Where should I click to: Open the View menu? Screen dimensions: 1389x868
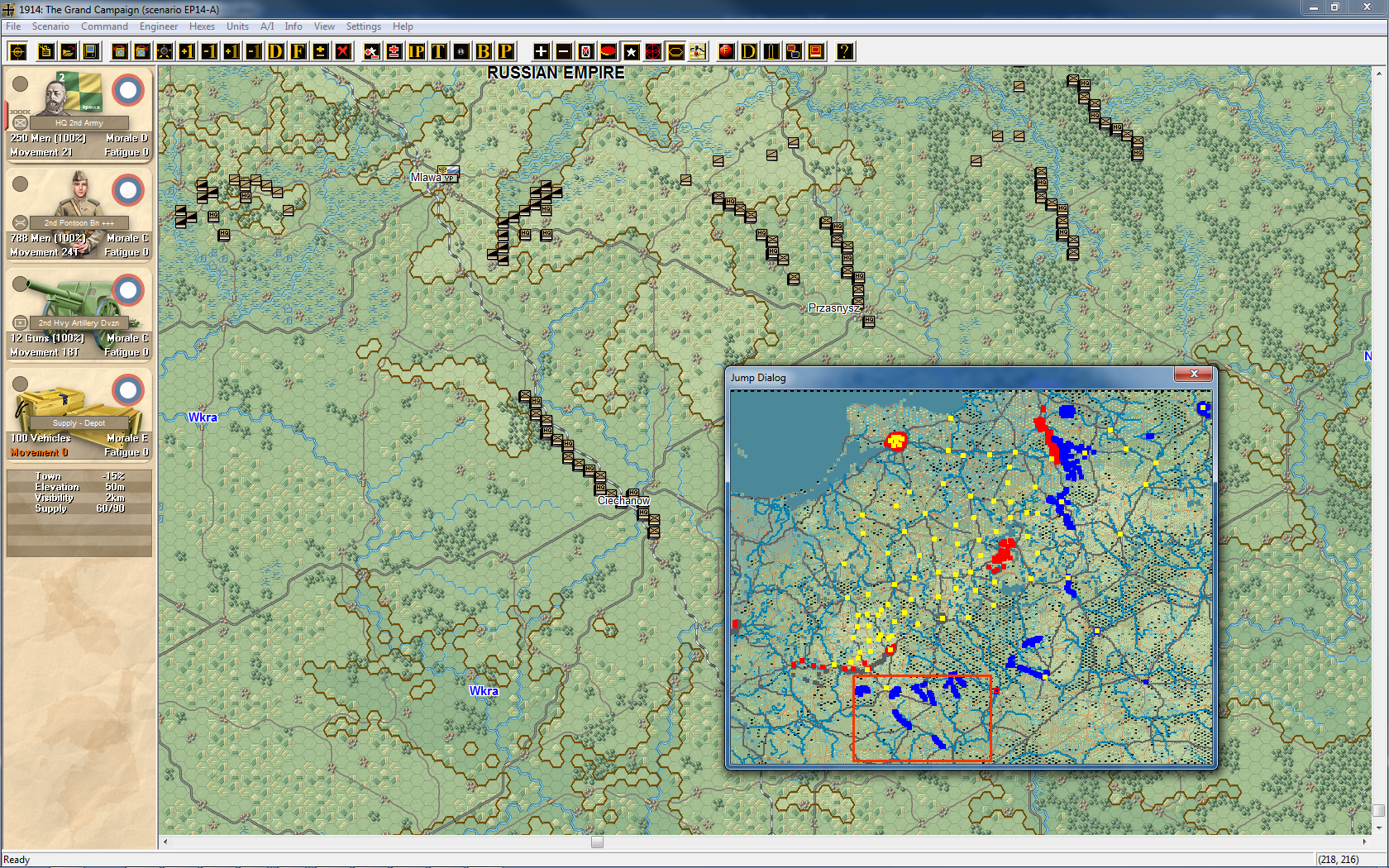coord(324,26)
